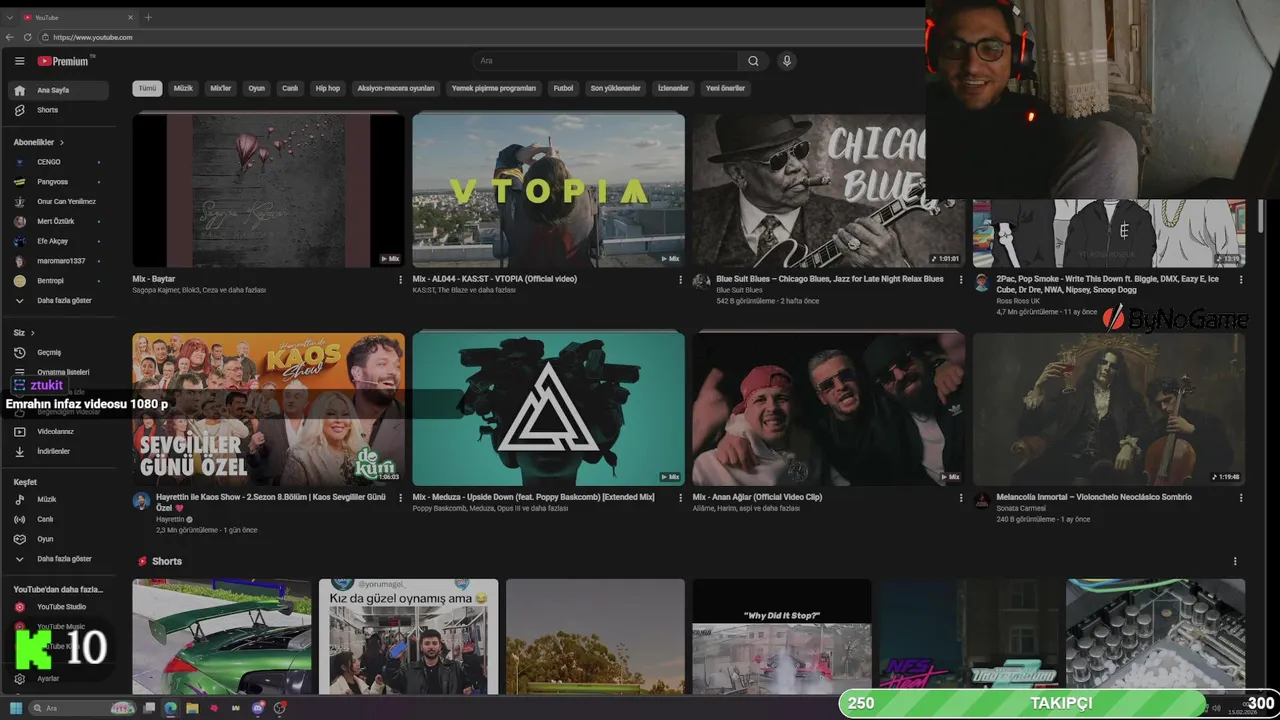Open File Explorer in taskbar
1280x720 pixels.
coord(192,708)
